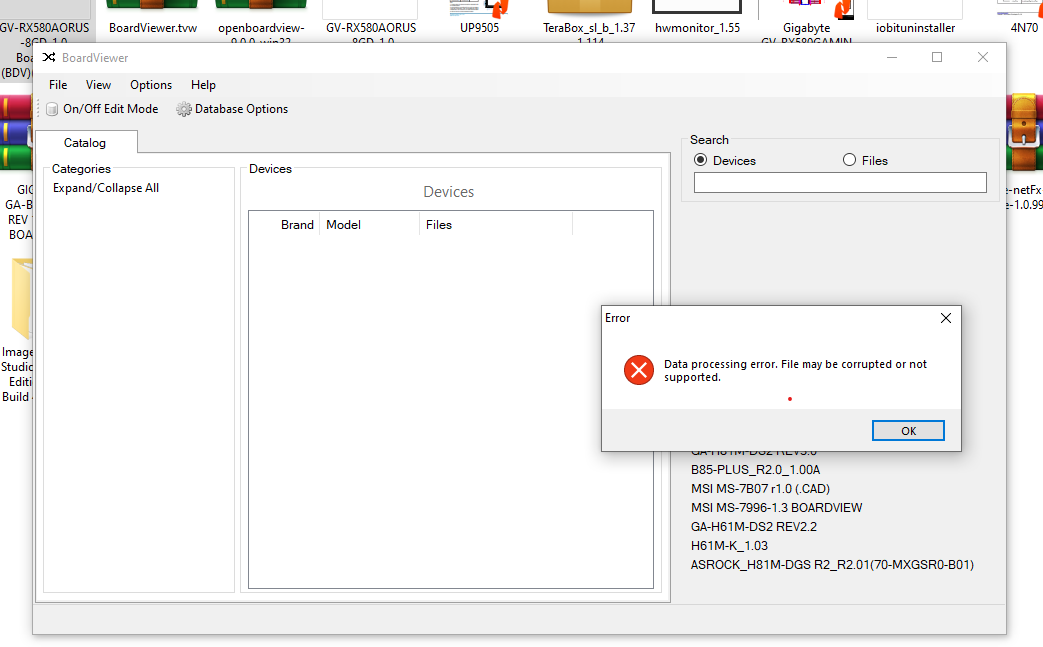
Task: Click the Brand column header
Action: tap(297, 225)
